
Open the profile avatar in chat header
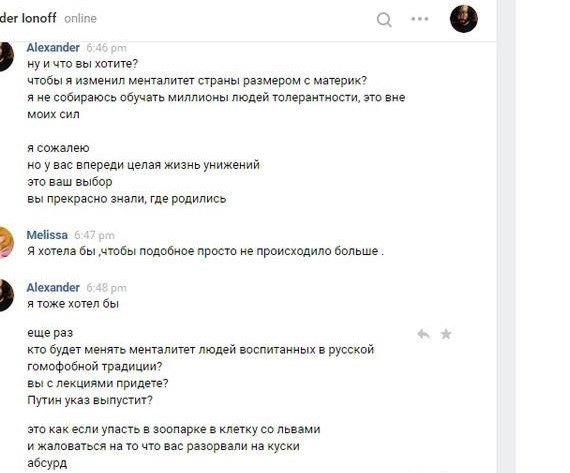tap(463, 19)
